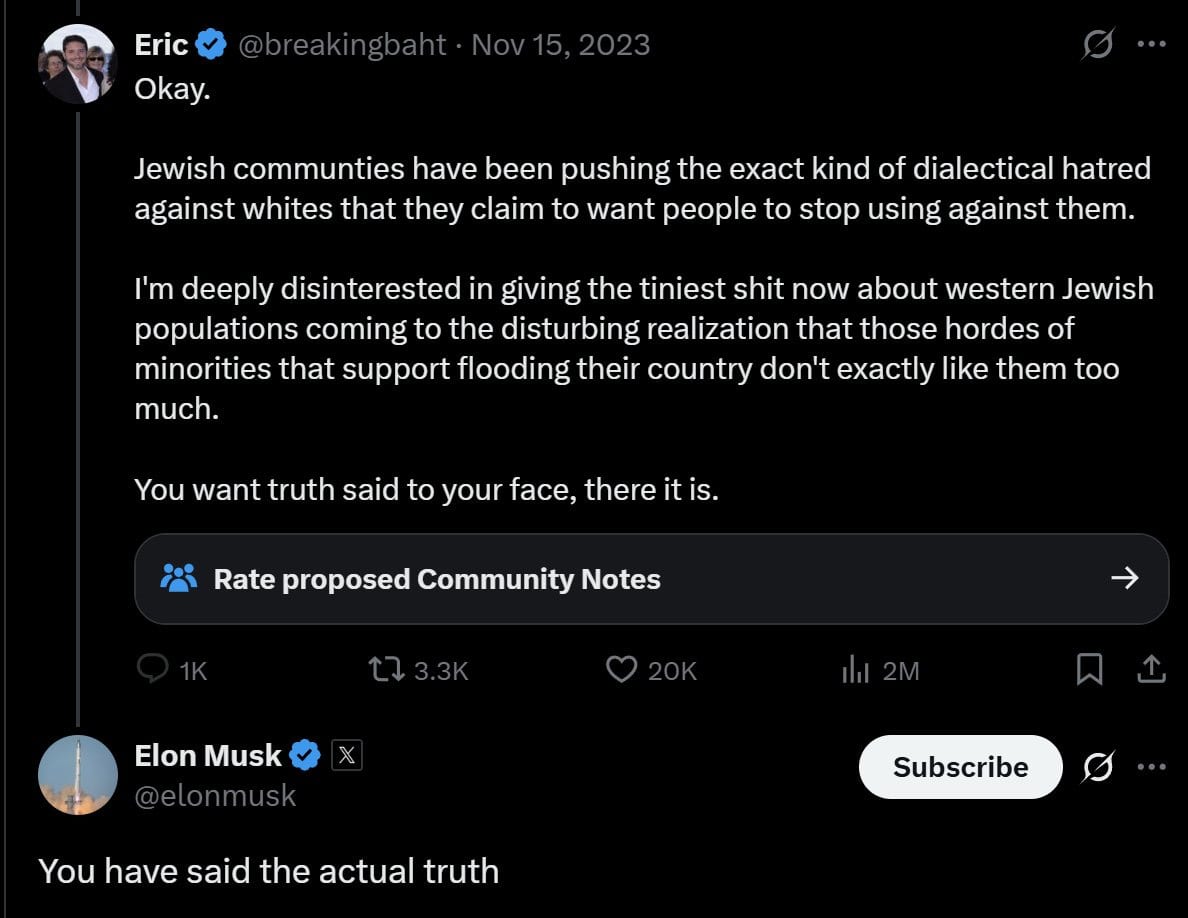Open the Nov 15, 2023 timestamp link
The width and height of the screenshot is (1188, 918).
pyautogui.click(x=561, y=45)
